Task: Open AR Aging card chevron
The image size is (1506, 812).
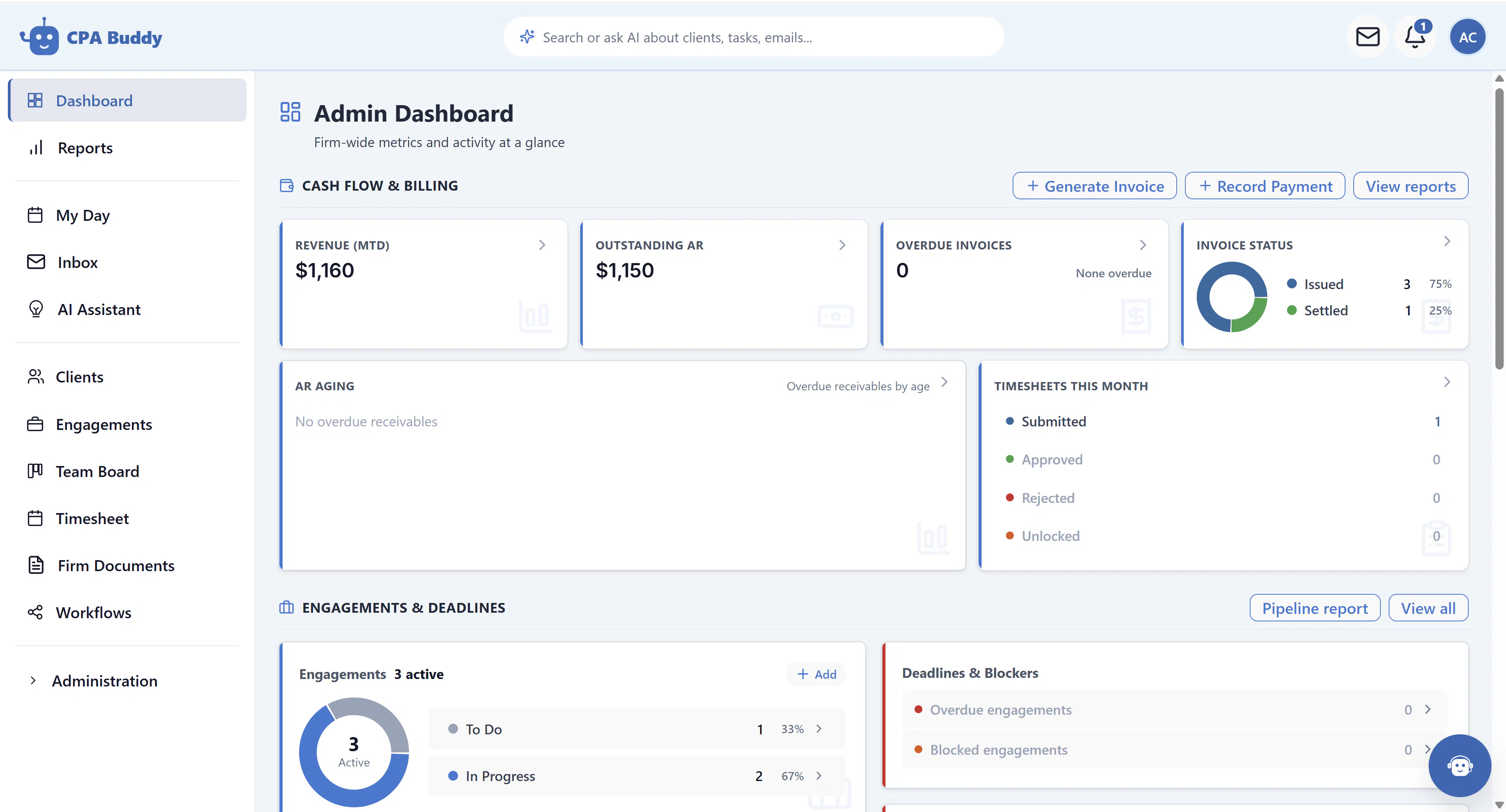Action: (x=944, y=382)
